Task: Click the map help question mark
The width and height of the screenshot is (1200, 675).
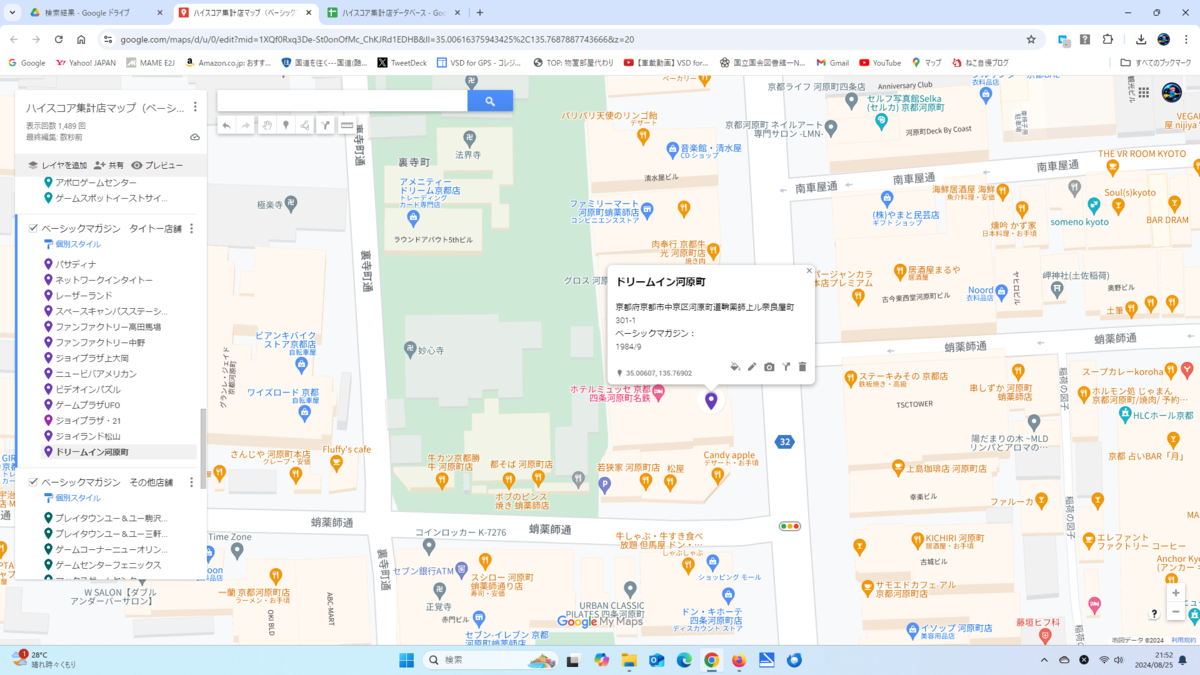Action: (x=1154, y=613)
